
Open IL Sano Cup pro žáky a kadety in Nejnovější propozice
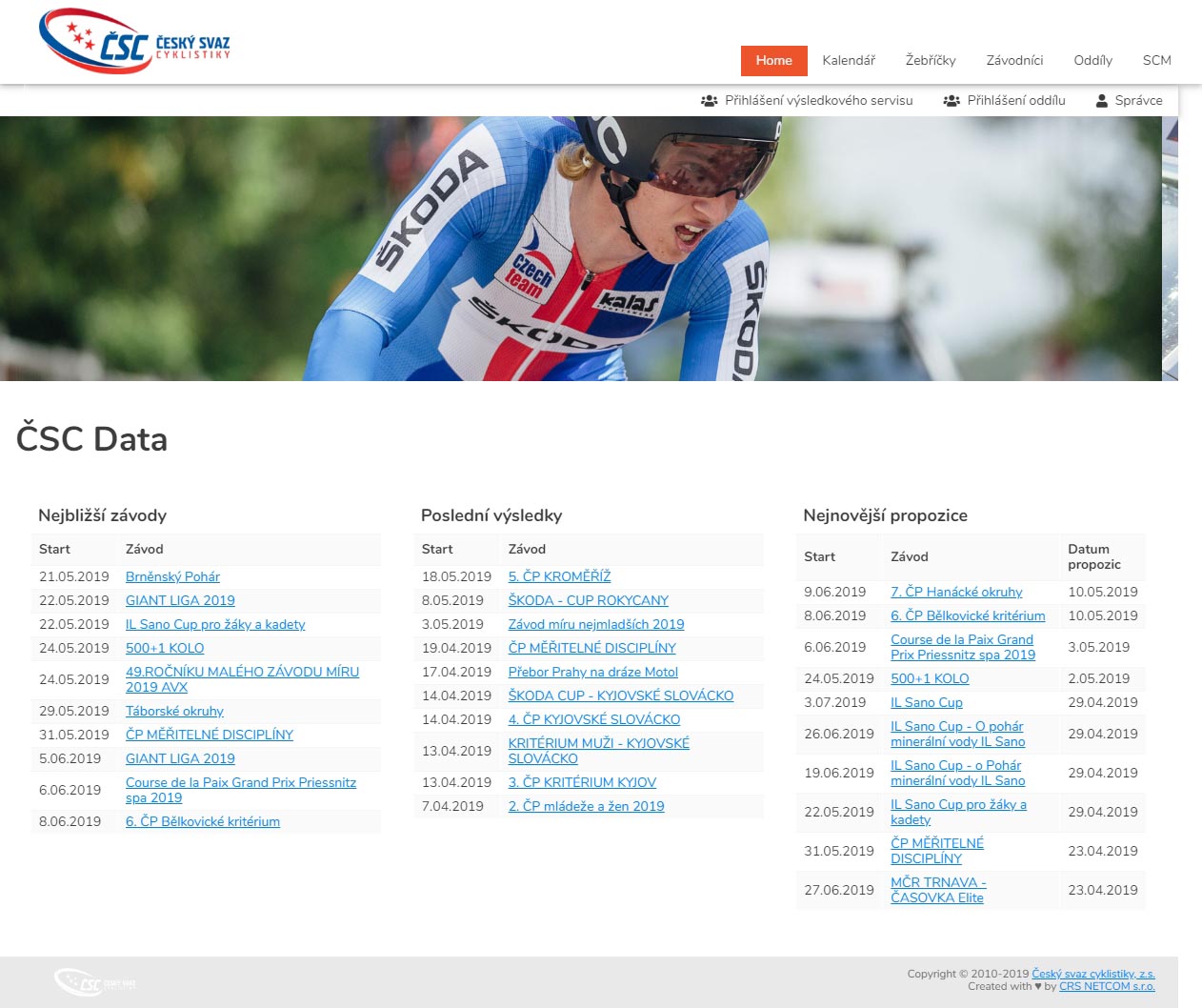pyautogui.click(x=958, y=812)
